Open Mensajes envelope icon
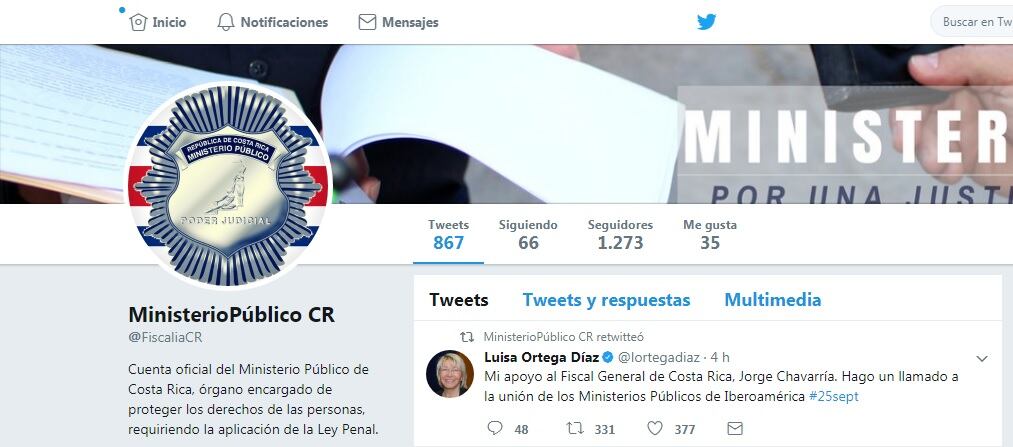 click(x=367, y=23)
